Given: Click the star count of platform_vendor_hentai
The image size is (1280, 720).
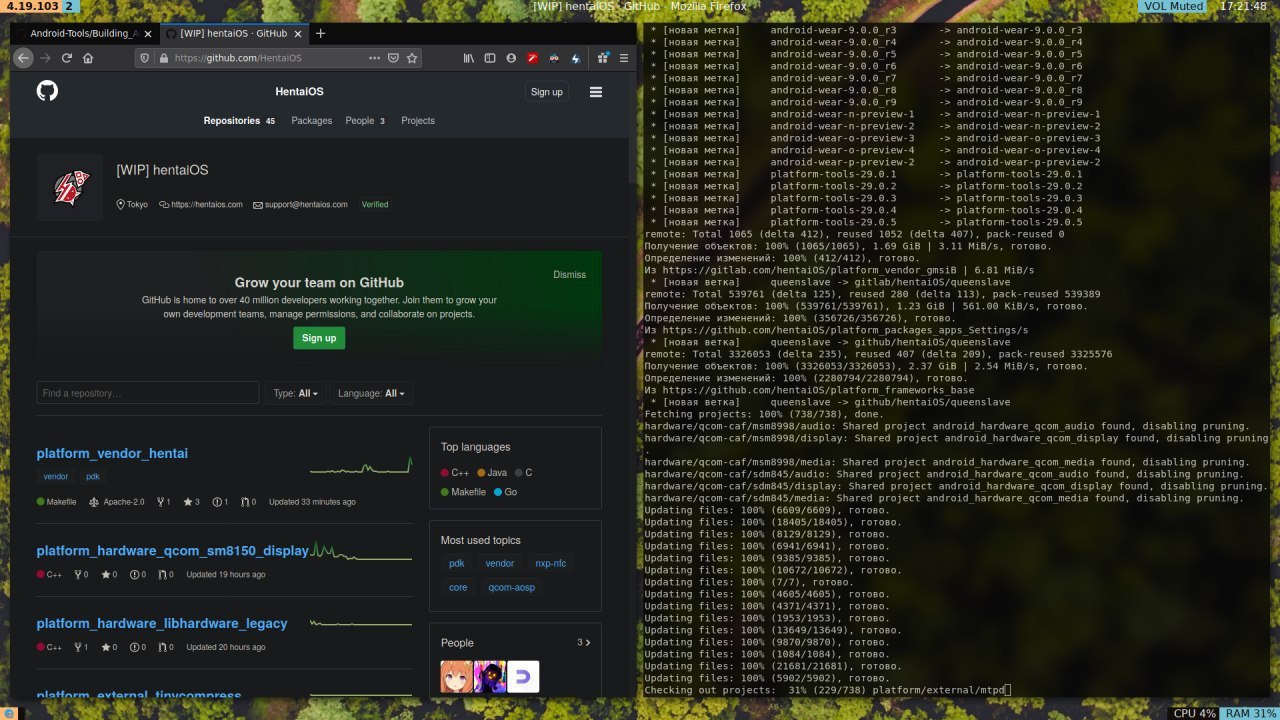Looking at the screenshot, I should pos(191,502).
